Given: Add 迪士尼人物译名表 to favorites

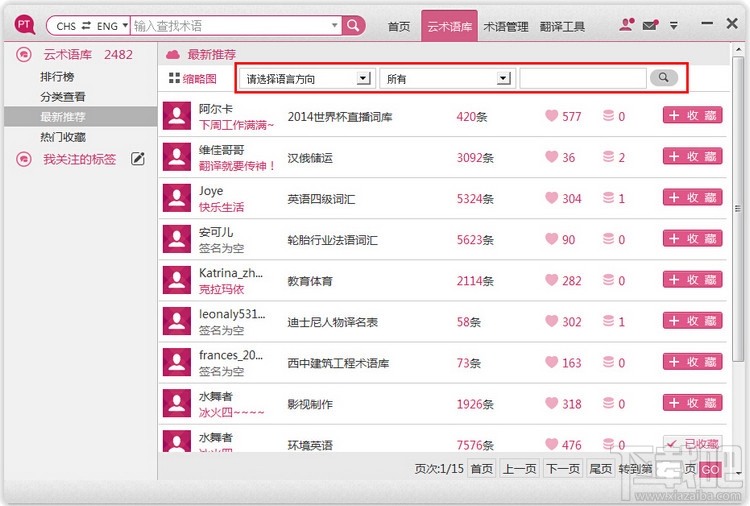Looking at the screenshot, I should coord(692,321).
